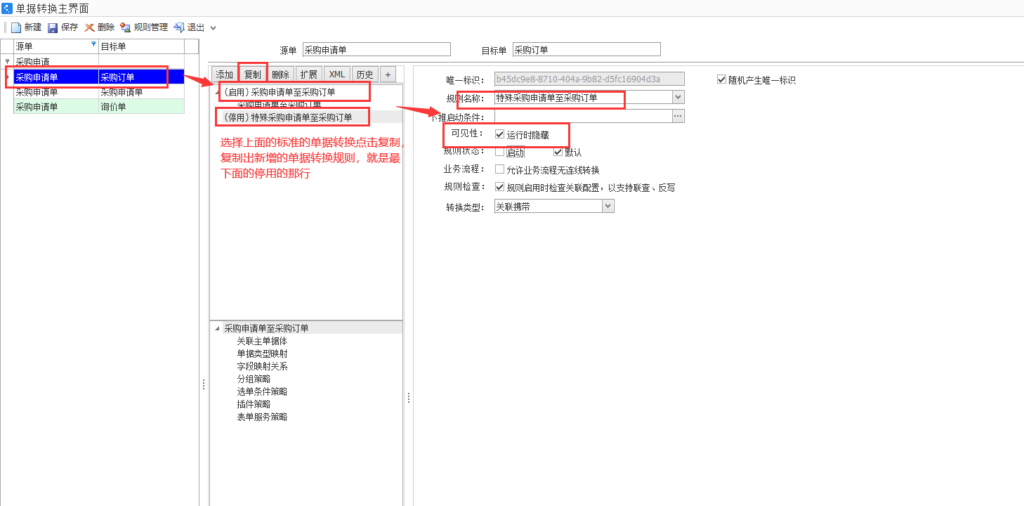
Task: Select rule (停用)特殊采购申请单至采购订单
Action: click(x=287, y=118)
